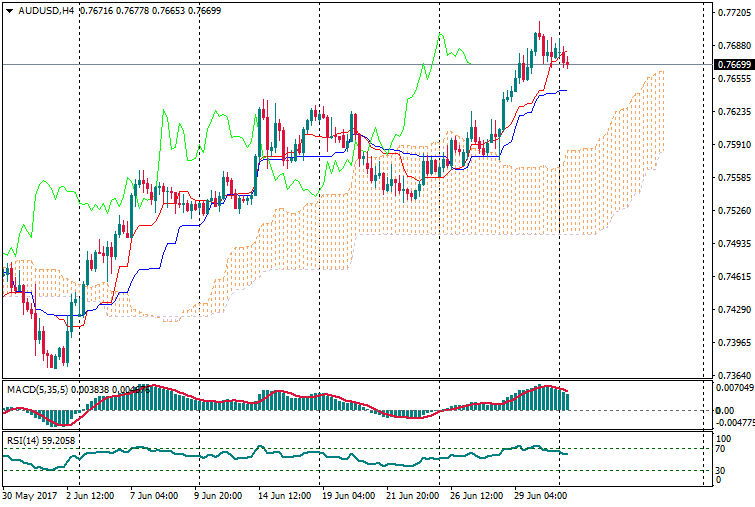This screenshot has width=755, height=507.
Task: Select the current price tag 0.76699
Action: pyautogui.click(x=735, y=65)
